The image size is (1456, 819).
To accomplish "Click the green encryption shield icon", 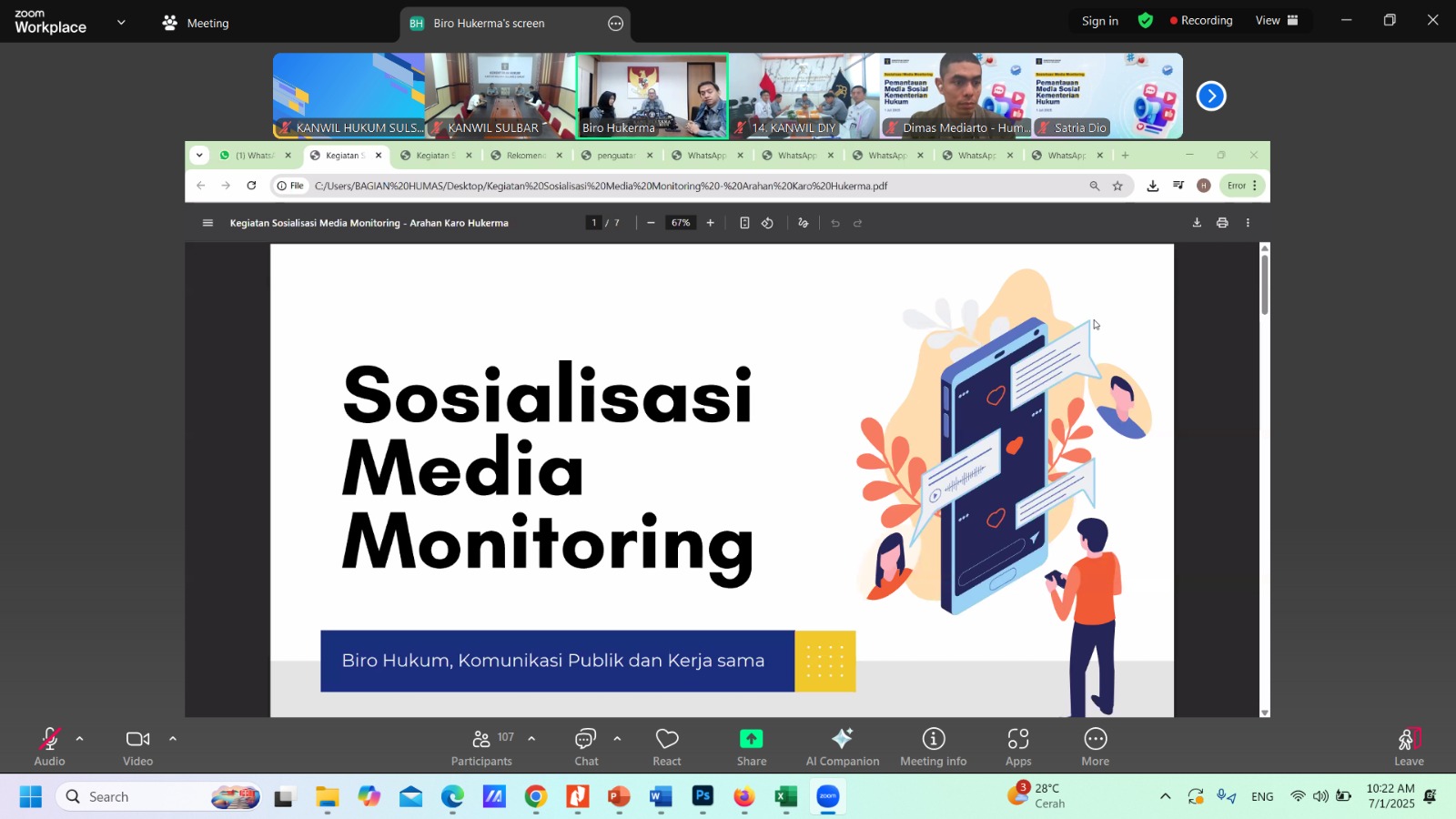I will coord(1146,20).
